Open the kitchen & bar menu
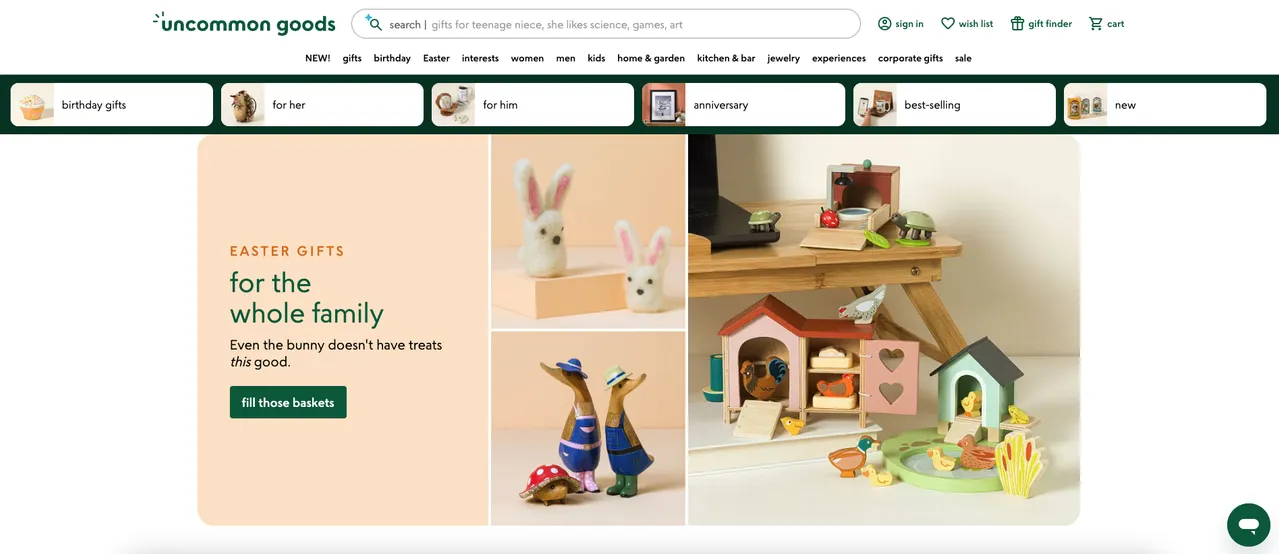 pos(726,58)
